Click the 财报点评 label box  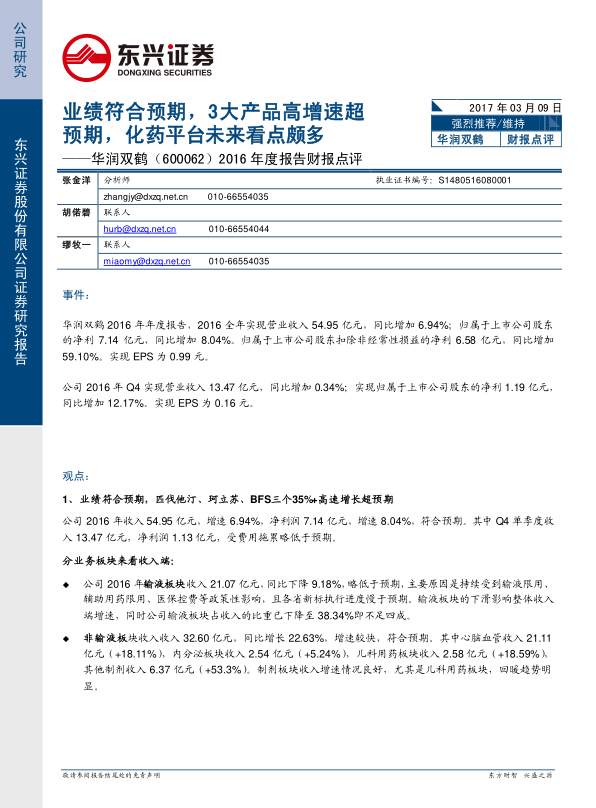coord(531,139)
